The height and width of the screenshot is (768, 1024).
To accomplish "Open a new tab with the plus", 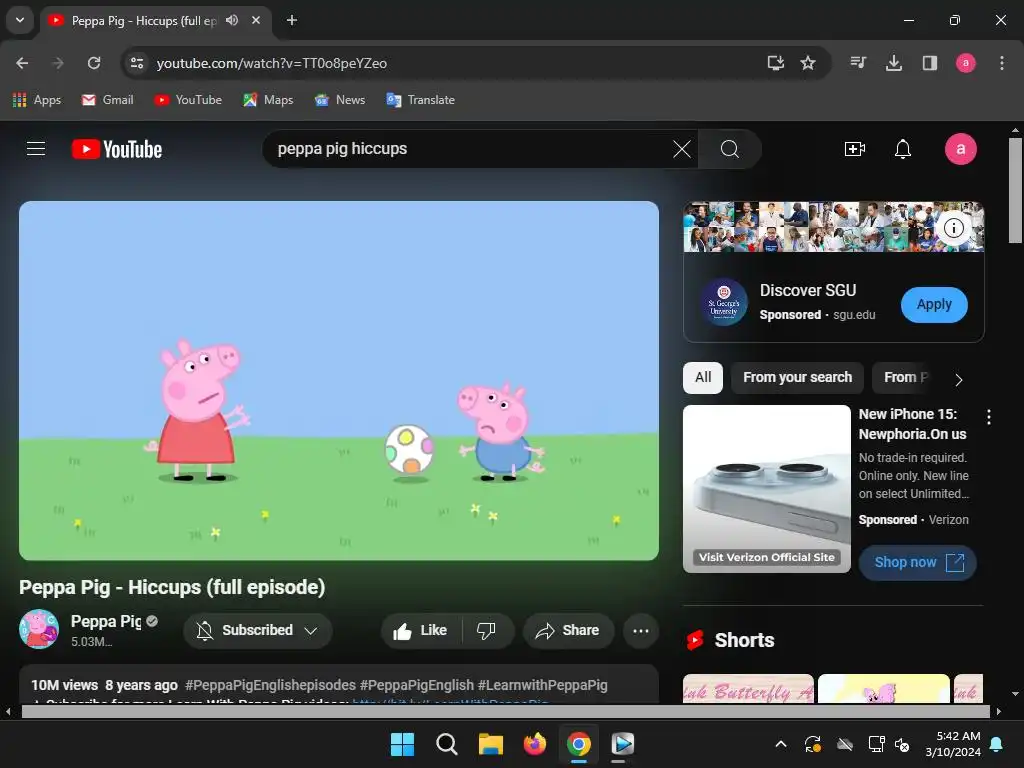I will click(292, 20).
